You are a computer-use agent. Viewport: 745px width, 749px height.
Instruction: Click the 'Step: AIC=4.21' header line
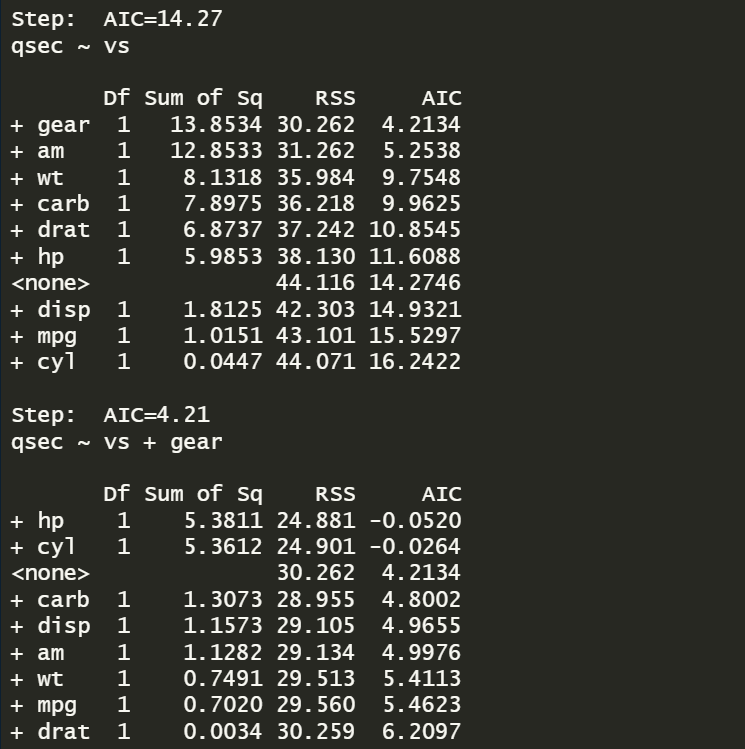[x=110, y=414]
